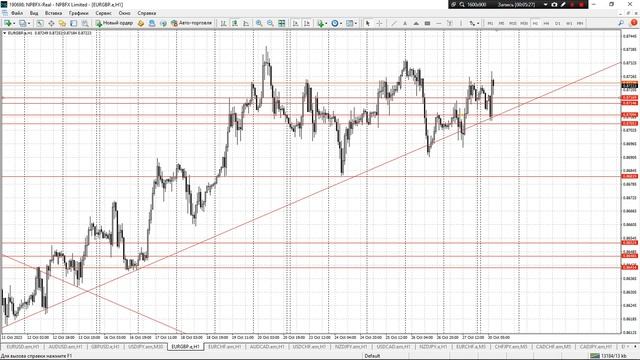Screen dimensions: 640x360
Task: Open the Файл menu
Action: pos(17,13)
